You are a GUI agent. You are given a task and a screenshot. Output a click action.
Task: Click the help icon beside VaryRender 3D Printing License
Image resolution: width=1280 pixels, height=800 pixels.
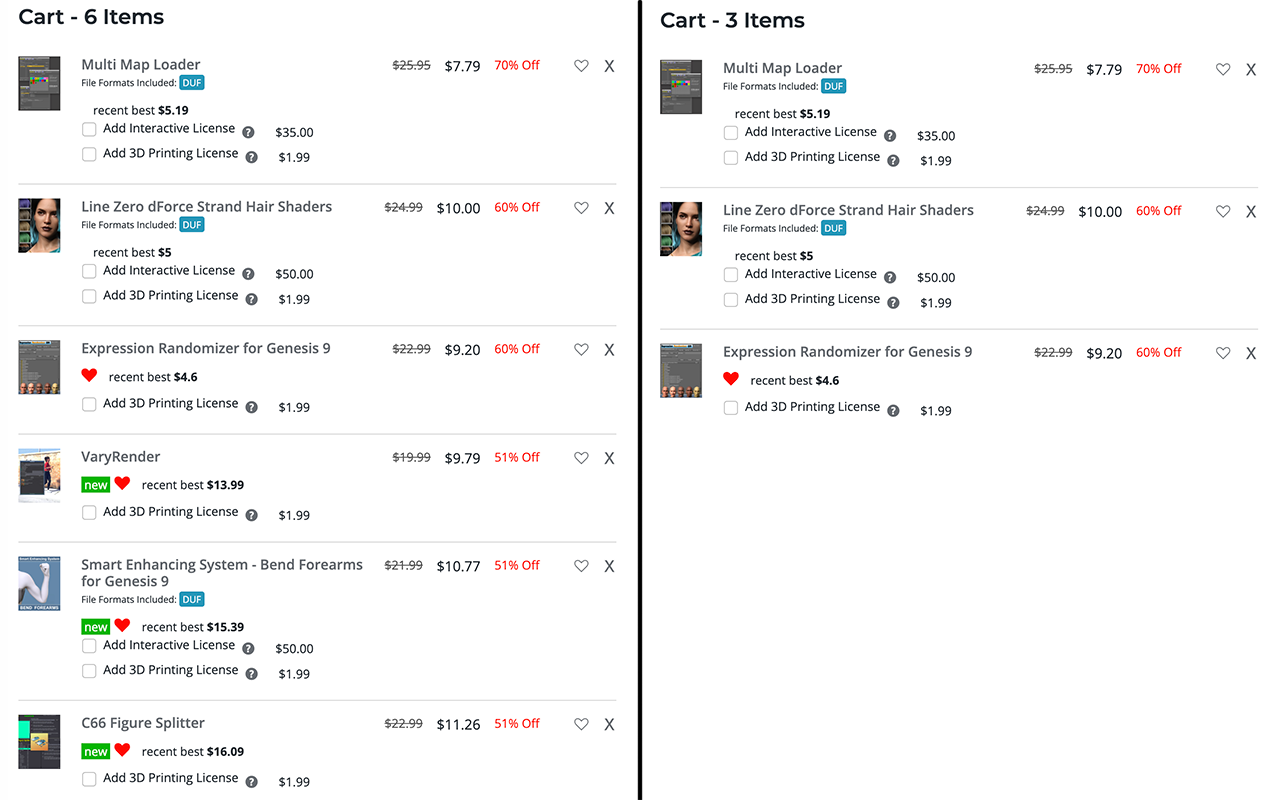click(x=251, y=516)
